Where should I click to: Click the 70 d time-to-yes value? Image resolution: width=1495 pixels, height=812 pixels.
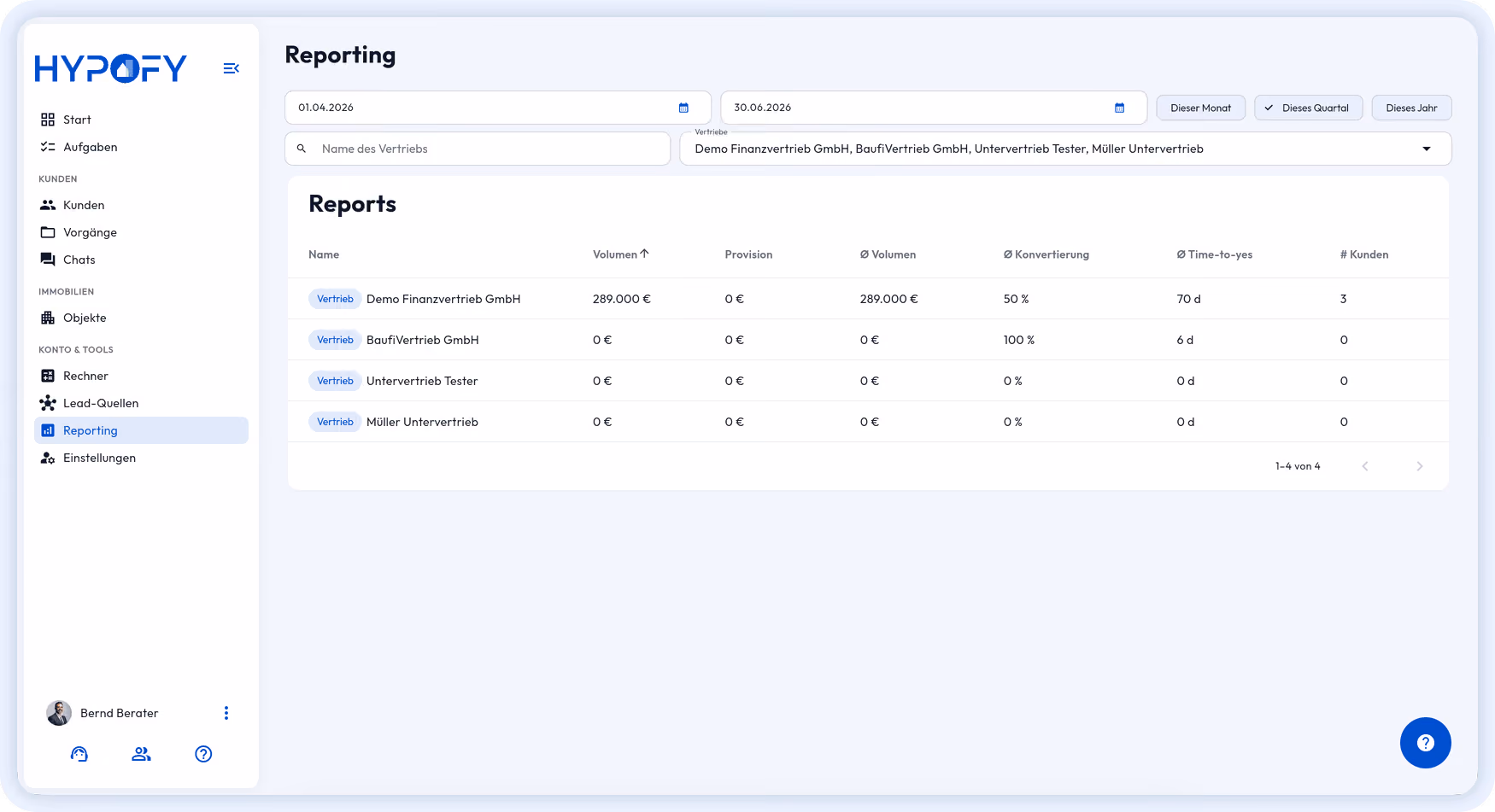[x=1188, y=299]
